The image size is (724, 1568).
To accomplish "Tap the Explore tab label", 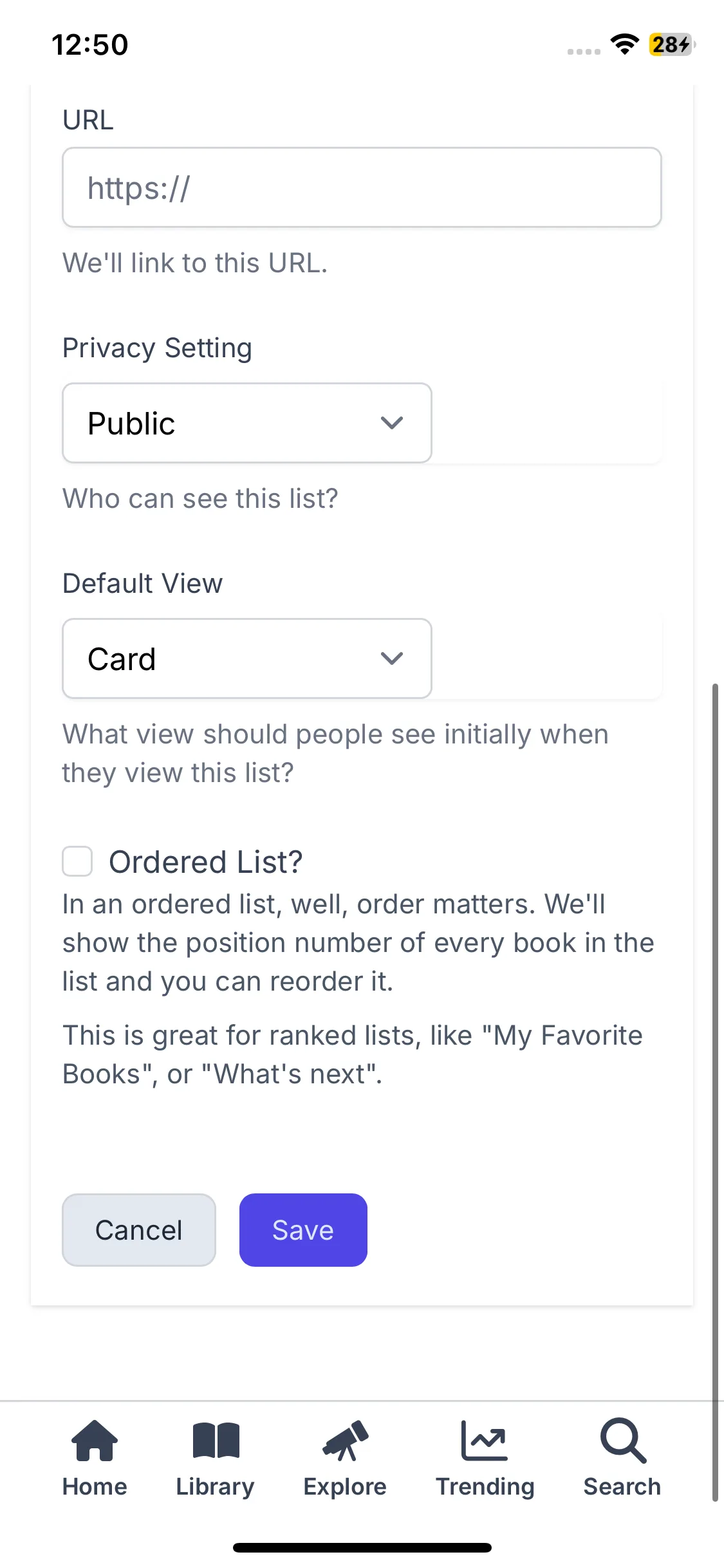I will [x=346, y=1487].
